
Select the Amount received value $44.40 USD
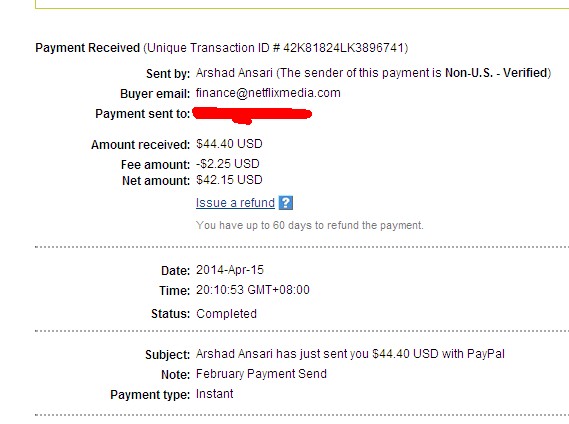(229, 144)
